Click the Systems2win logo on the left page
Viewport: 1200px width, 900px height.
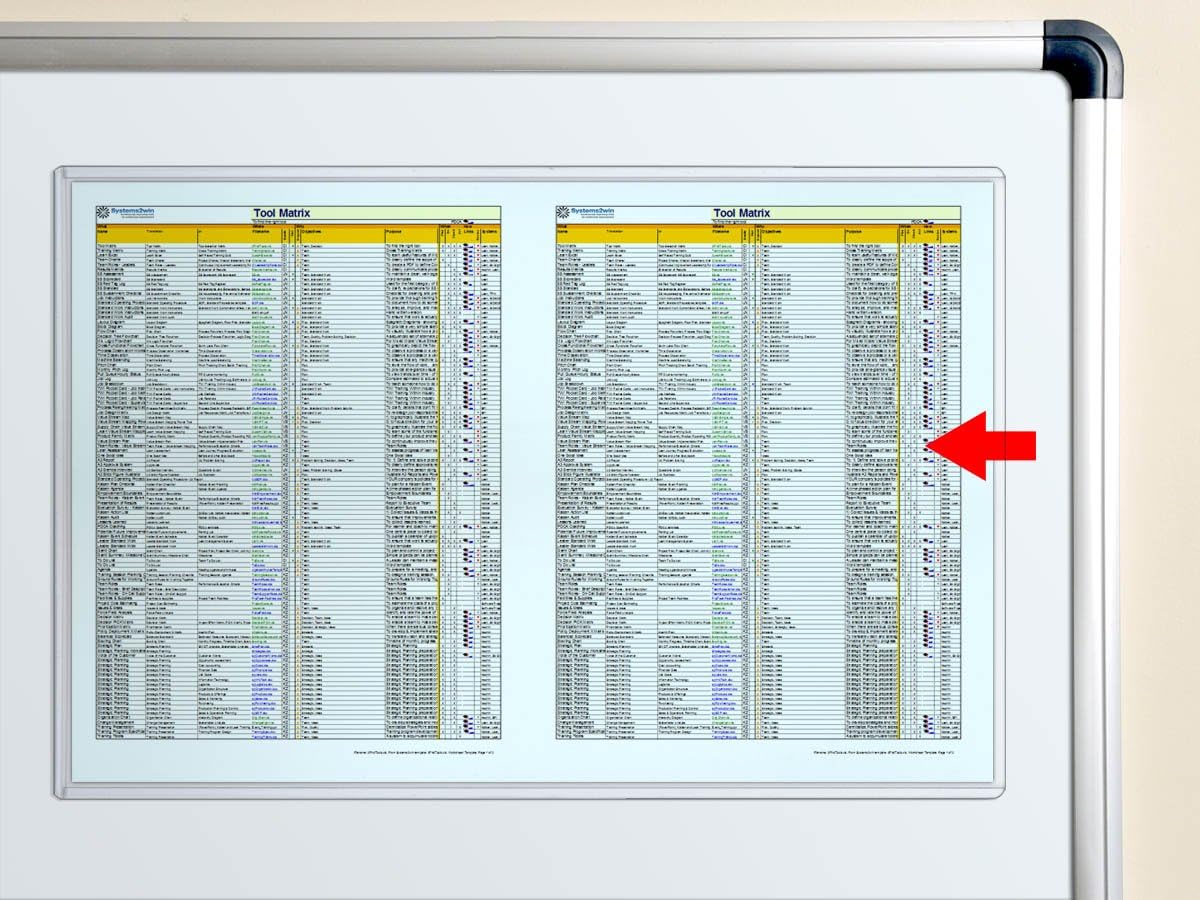[125, 212]
